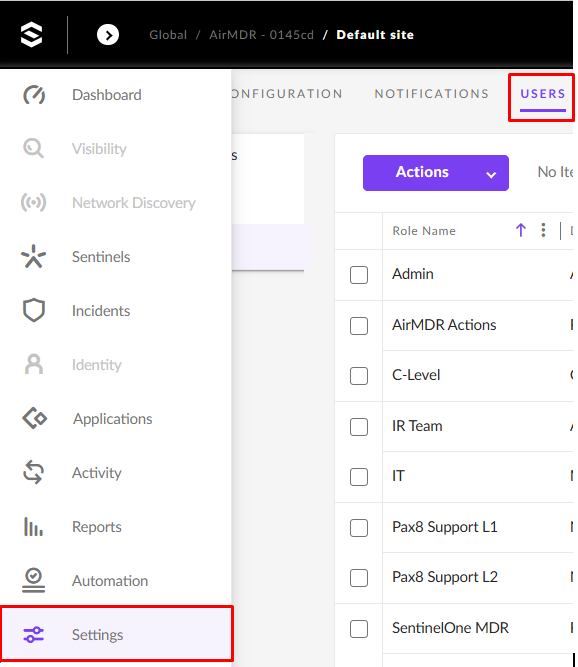This screenshot has height=667, width=578.
Task: Switch to the Configuration tab
Action: pyautogui.click(x=287, y=94)
